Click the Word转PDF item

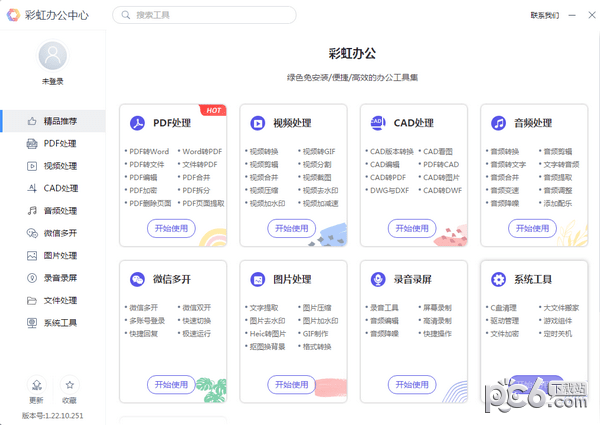[x=202, y=151]
